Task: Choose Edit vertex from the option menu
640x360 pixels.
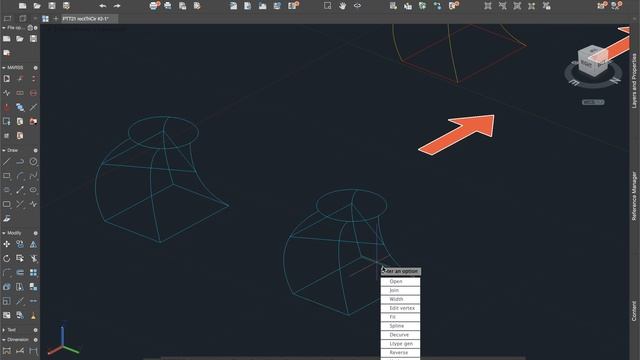Action: click(x=400, y=308)
